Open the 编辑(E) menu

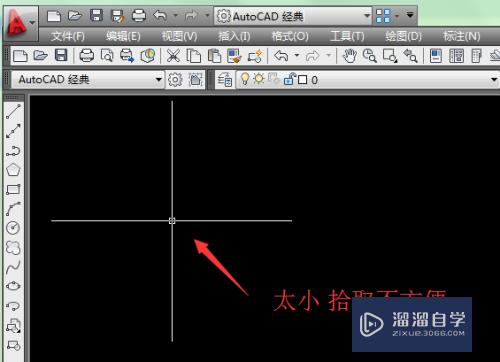pyautogui.click(x=123, y=36)
